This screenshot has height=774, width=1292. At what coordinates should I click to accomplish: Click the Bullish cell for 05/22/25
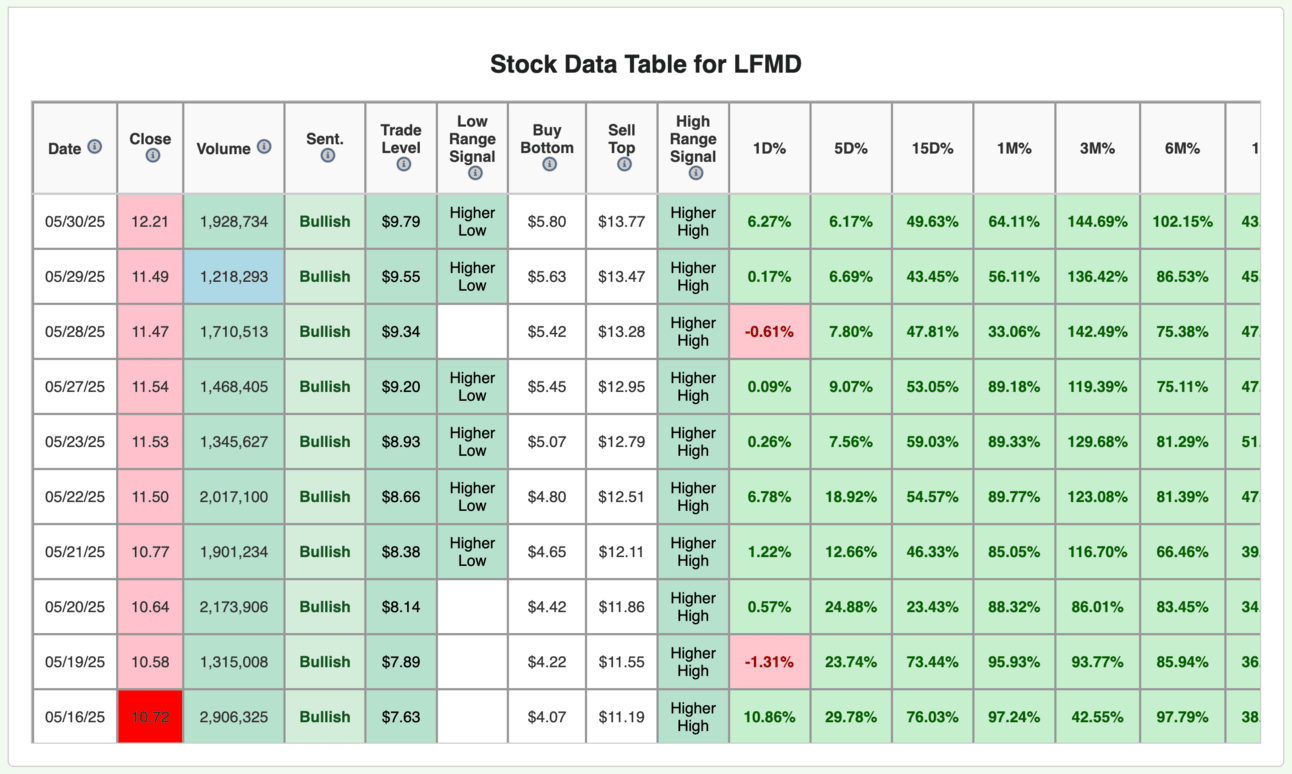click(x=325, y=497)
